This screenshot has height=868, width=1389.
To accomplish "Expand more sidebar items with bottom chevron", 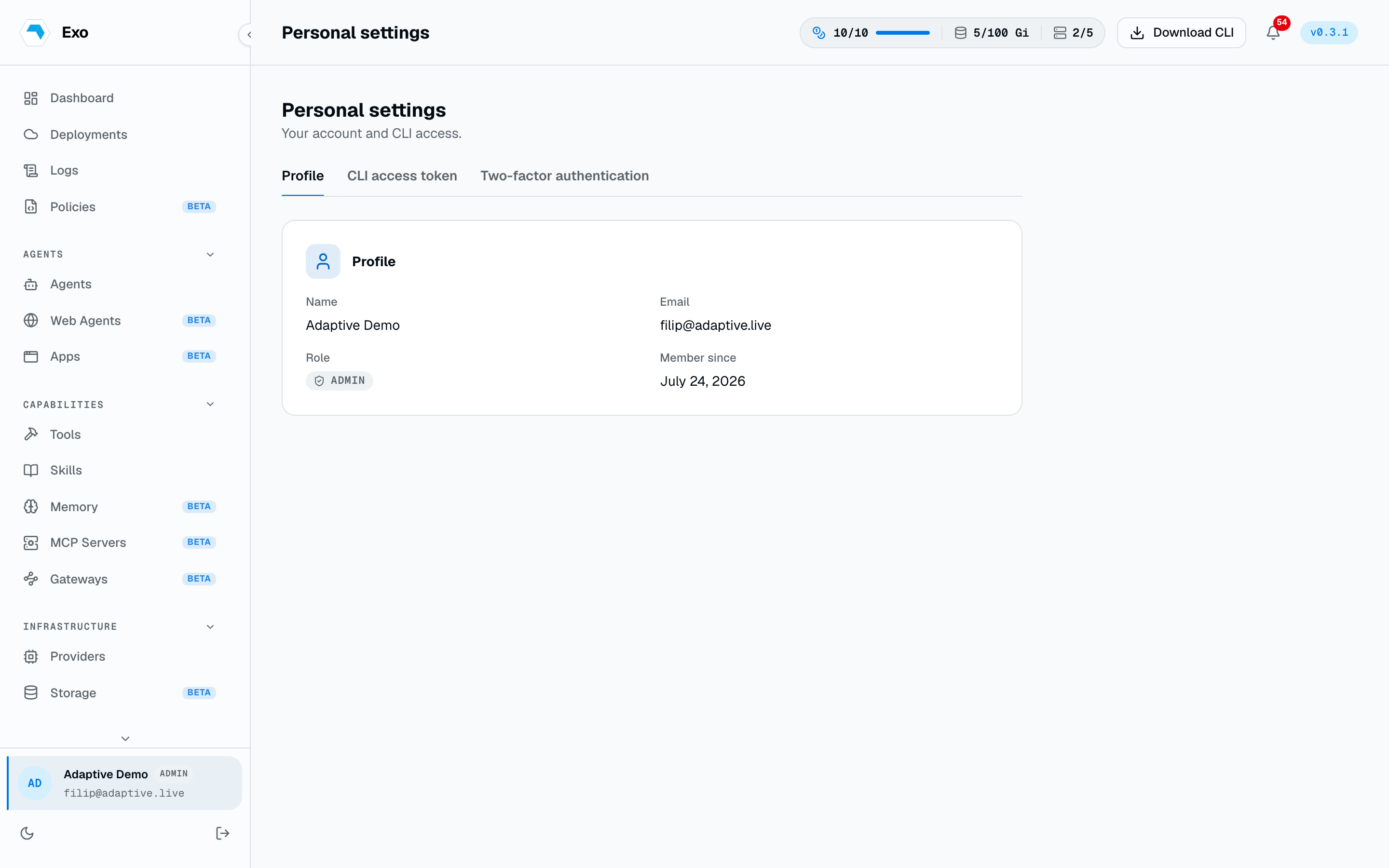I will click(x=125, y=738).
